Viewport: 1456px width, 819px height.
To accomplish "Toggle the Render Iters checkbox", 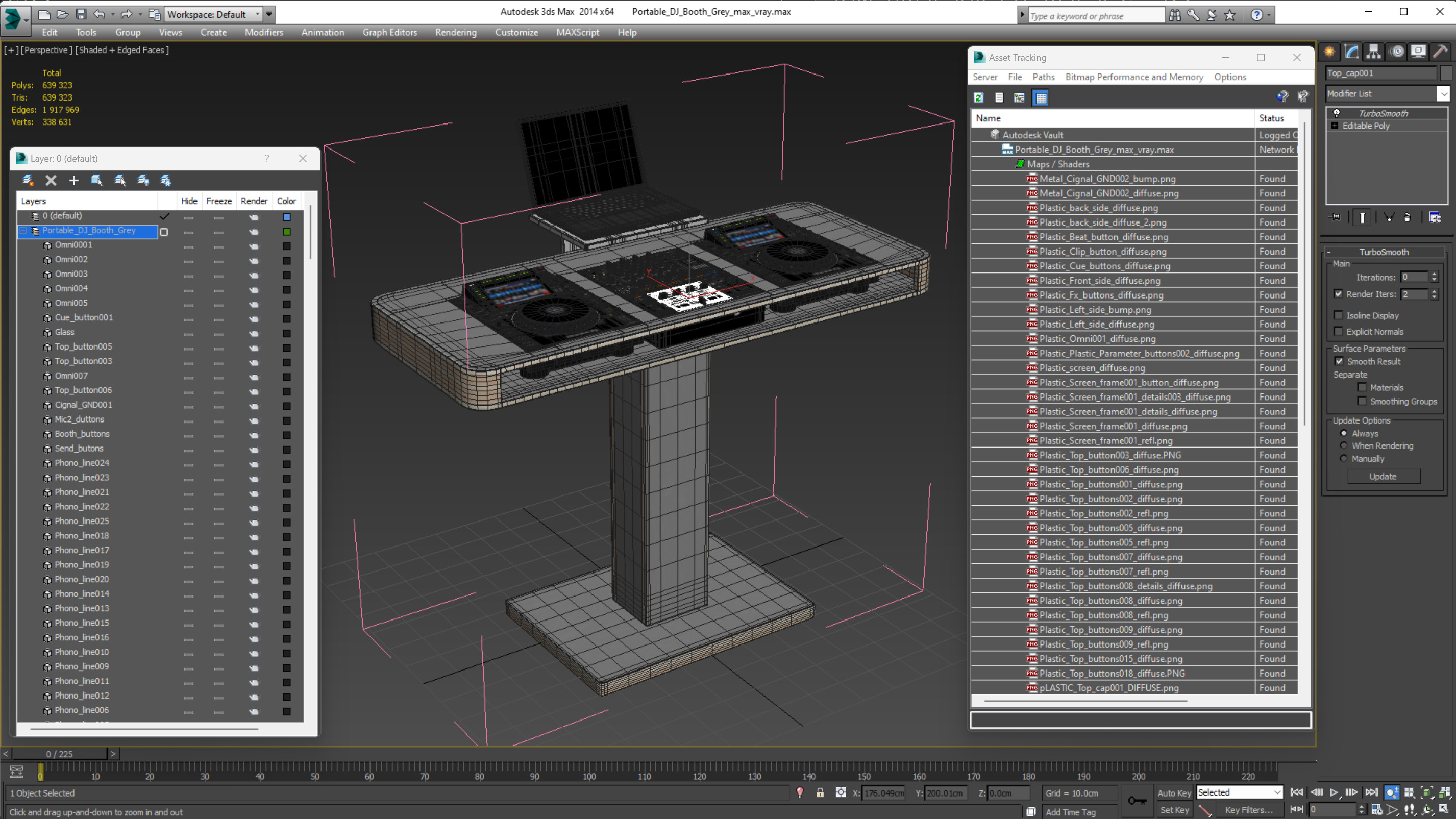I will (x=1338, y=294).
